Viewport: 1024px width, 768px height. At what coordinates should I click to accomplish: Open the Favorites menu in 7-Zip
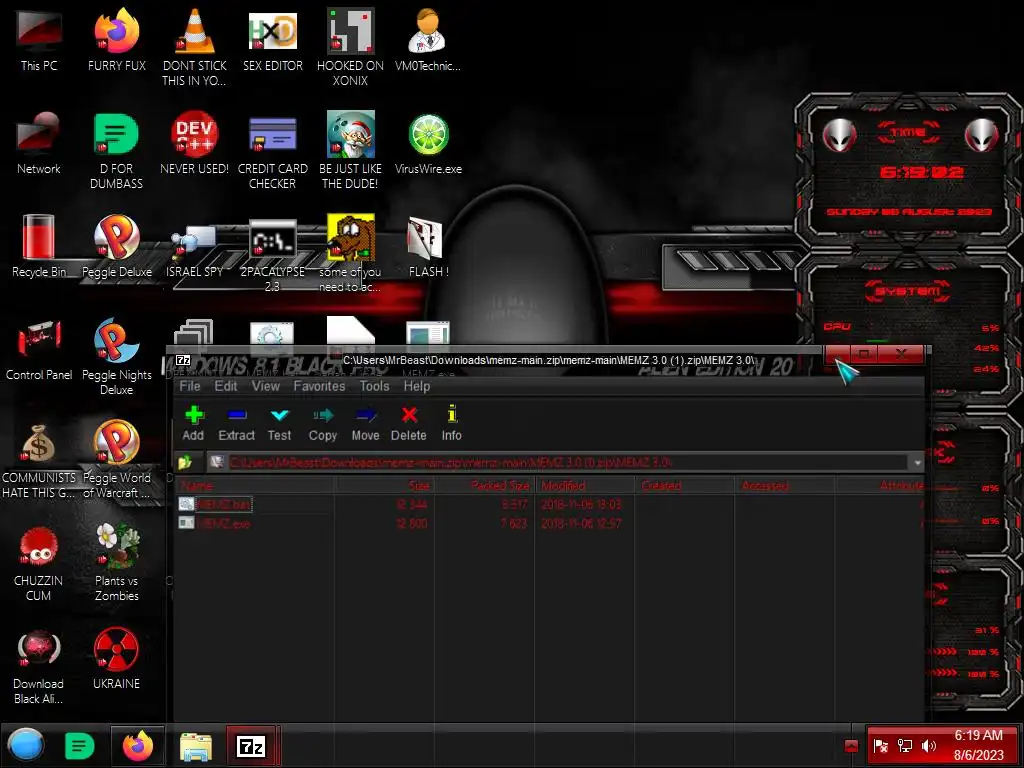[319, 386]
